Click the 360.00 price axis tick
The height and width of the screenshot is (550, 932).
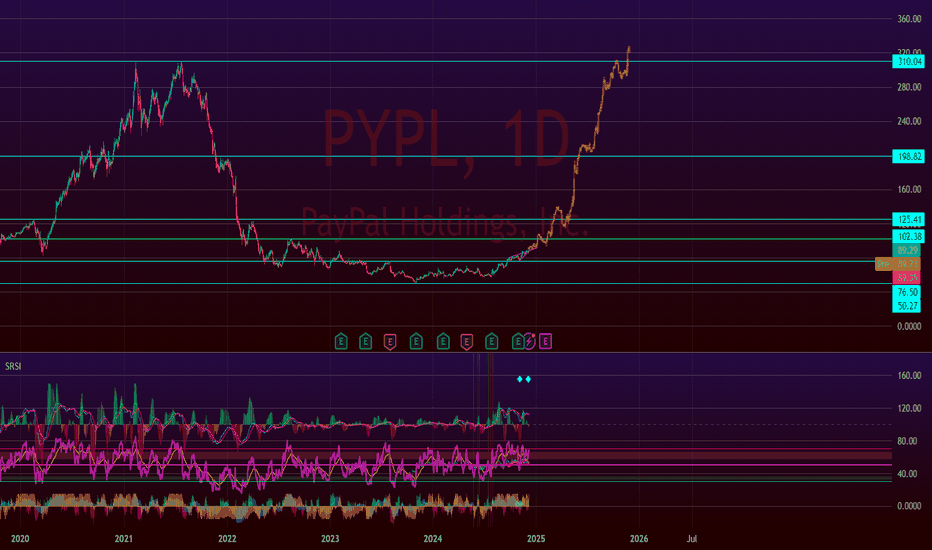coord(909,19)
